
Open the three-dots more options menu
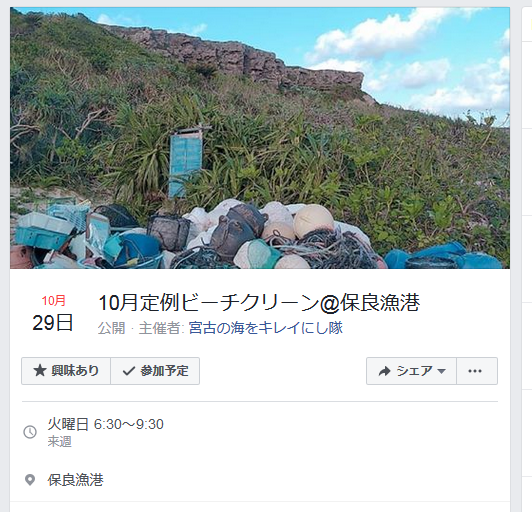[477, 371]
